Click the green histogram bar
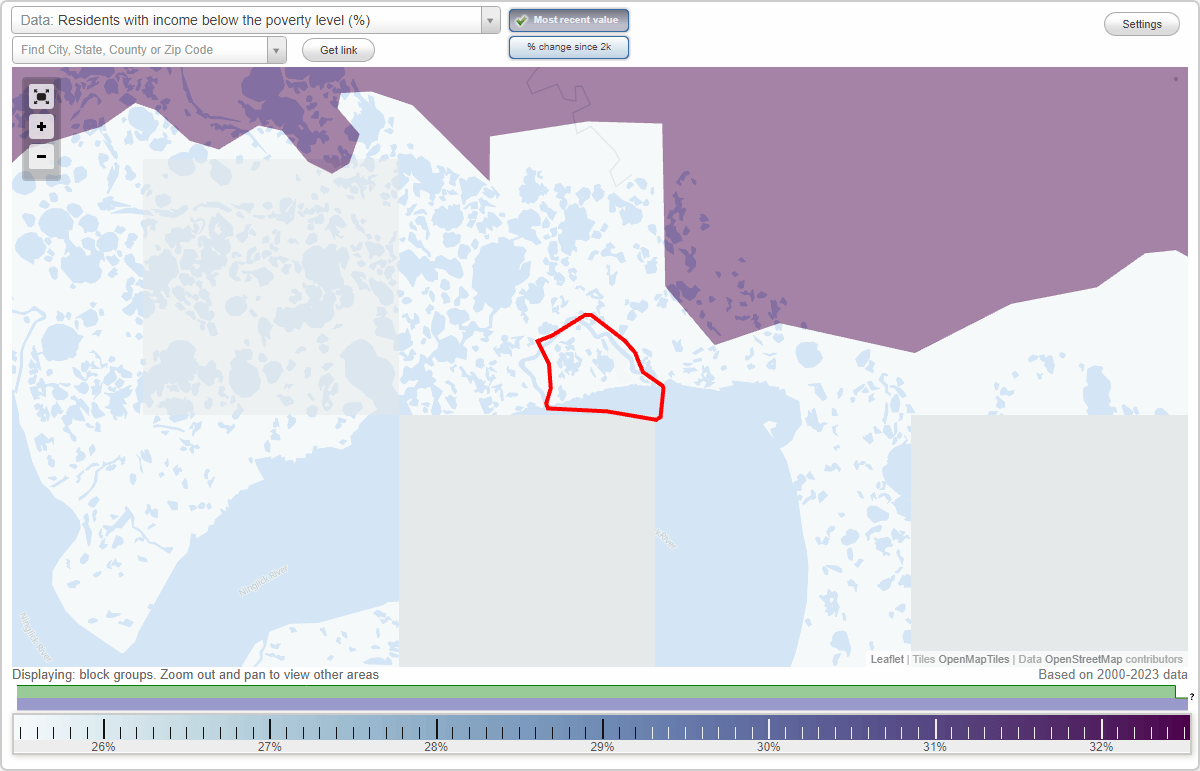This screenshot has height=771, width=1200. click(596, 691)
